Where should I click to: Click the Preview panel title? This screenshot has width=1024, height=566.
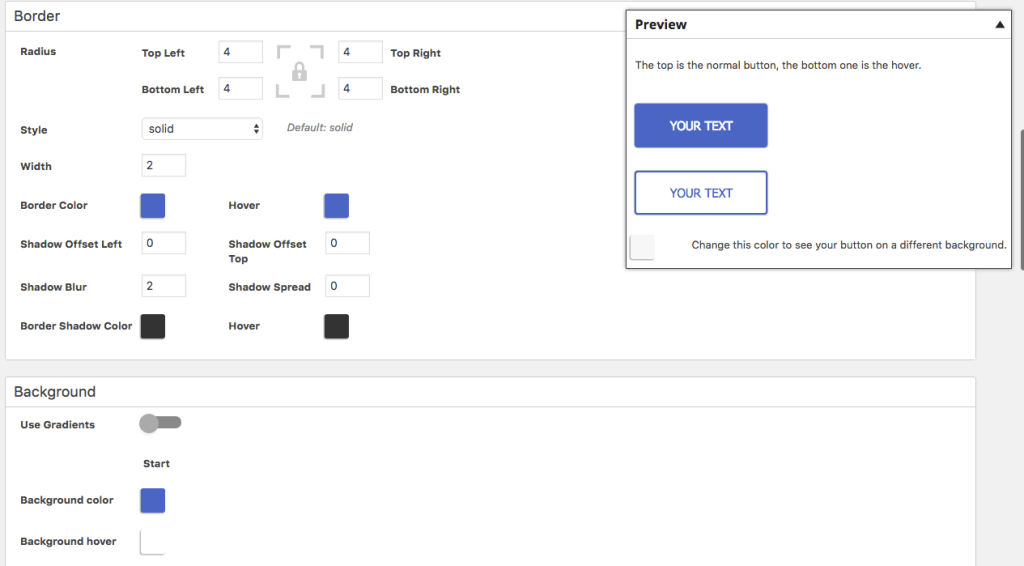pos(660,25)
